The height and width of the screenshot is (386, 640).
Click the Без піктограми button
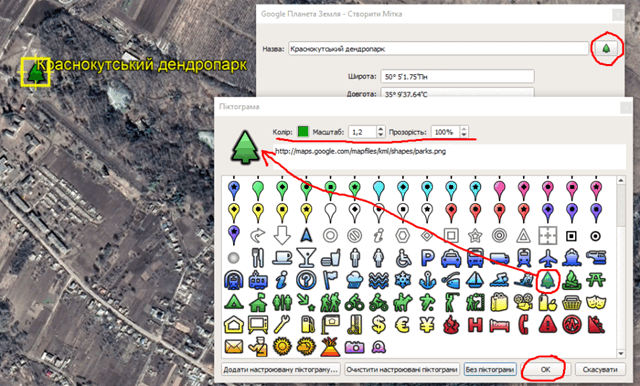pyautogui.click(x=489, y=370)
